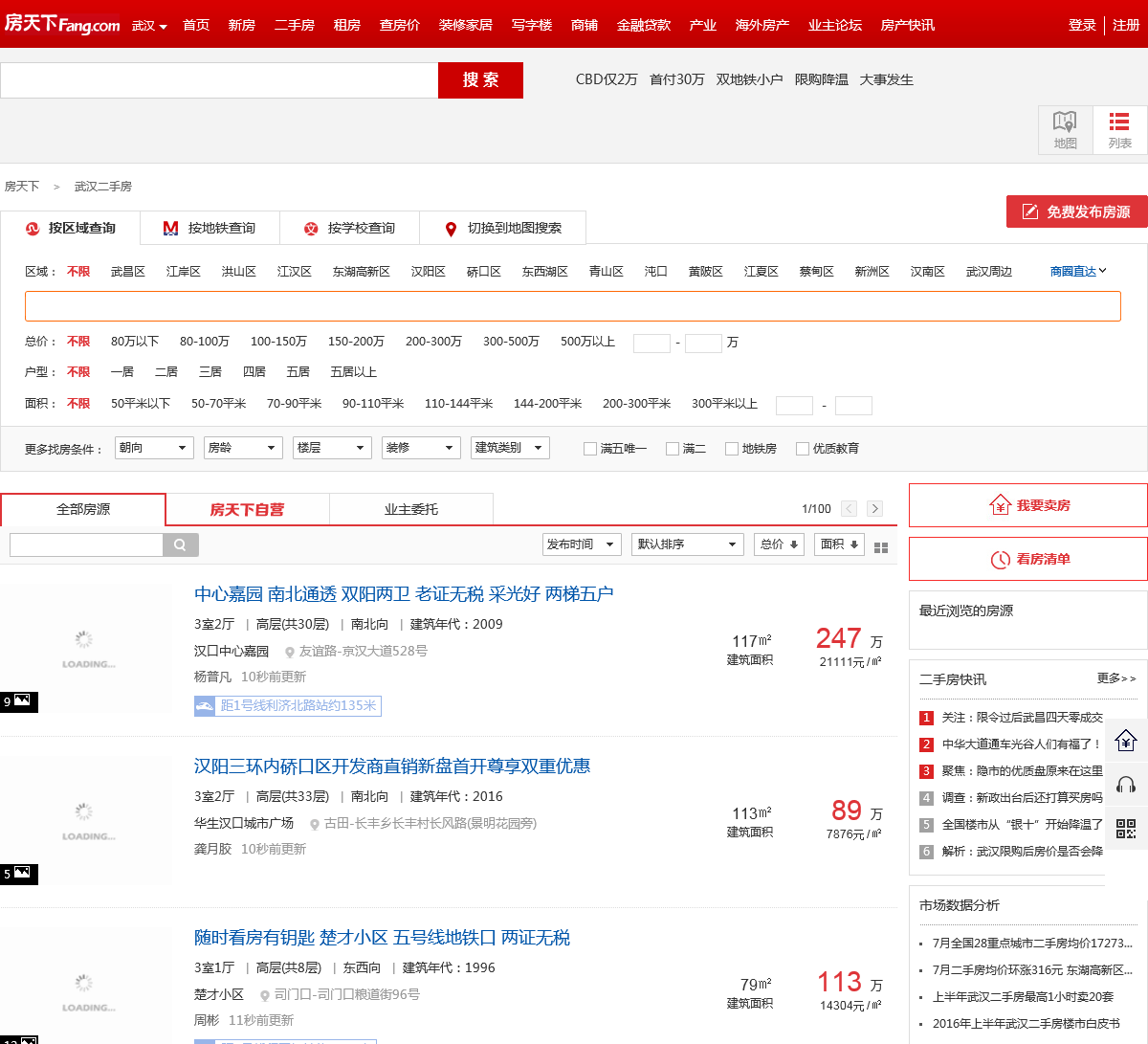
Task: Open the 武汉 city selector
Action: click(149, 26)
